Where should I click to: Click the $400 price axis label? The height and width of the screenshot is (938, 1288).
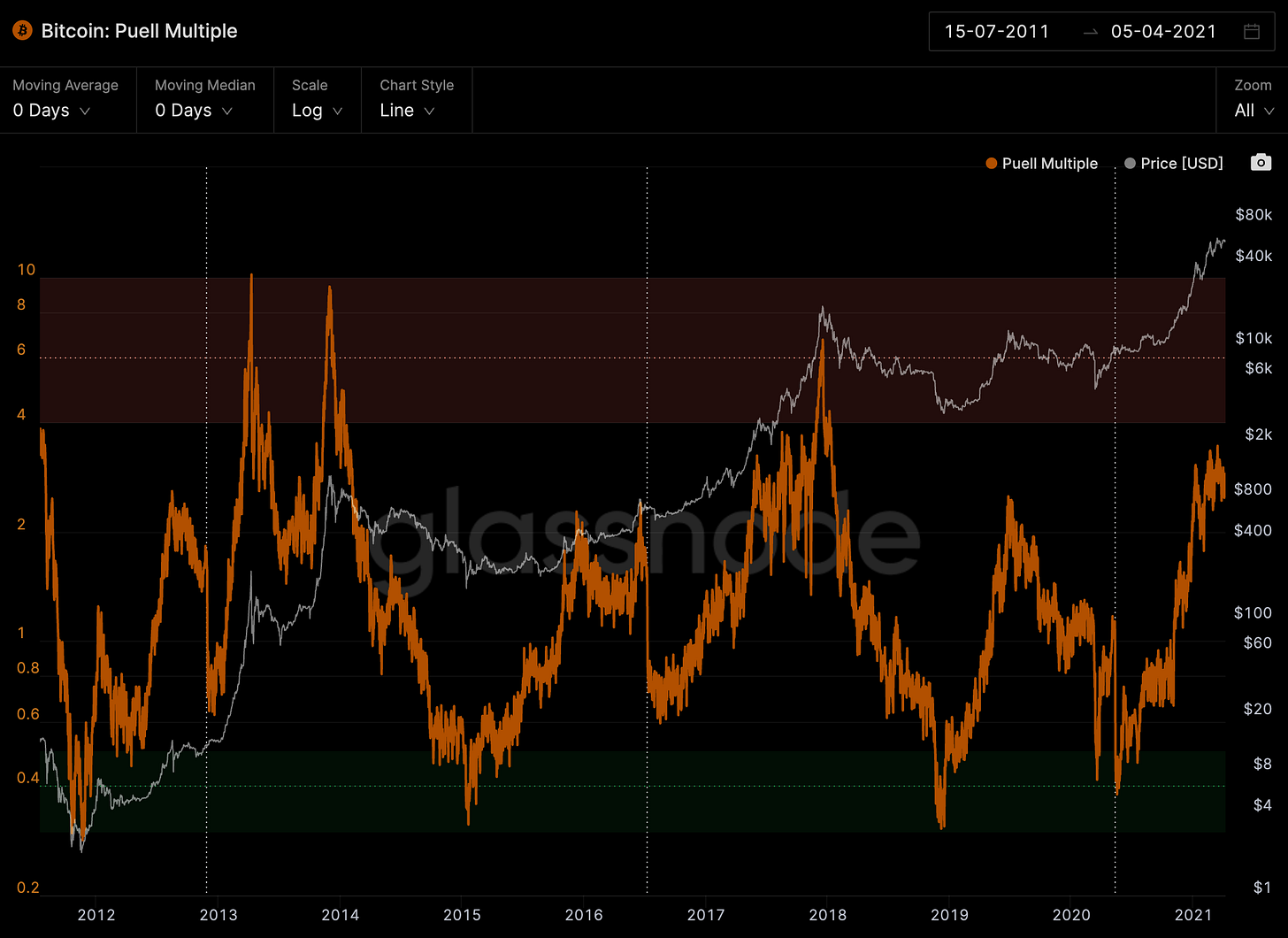point(1253,531)
